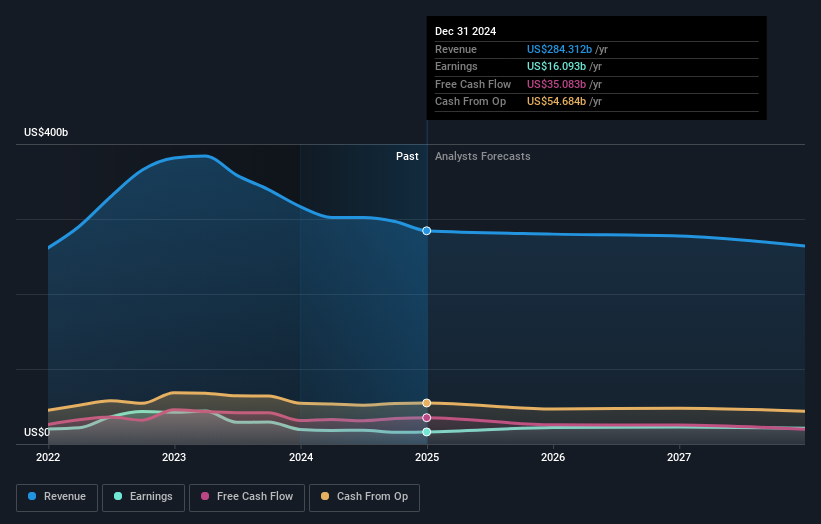The image size is (821, 524).
Task: Click the Revenue row label in tooltip
Action: pyautogui.click(x=456, y=49)
